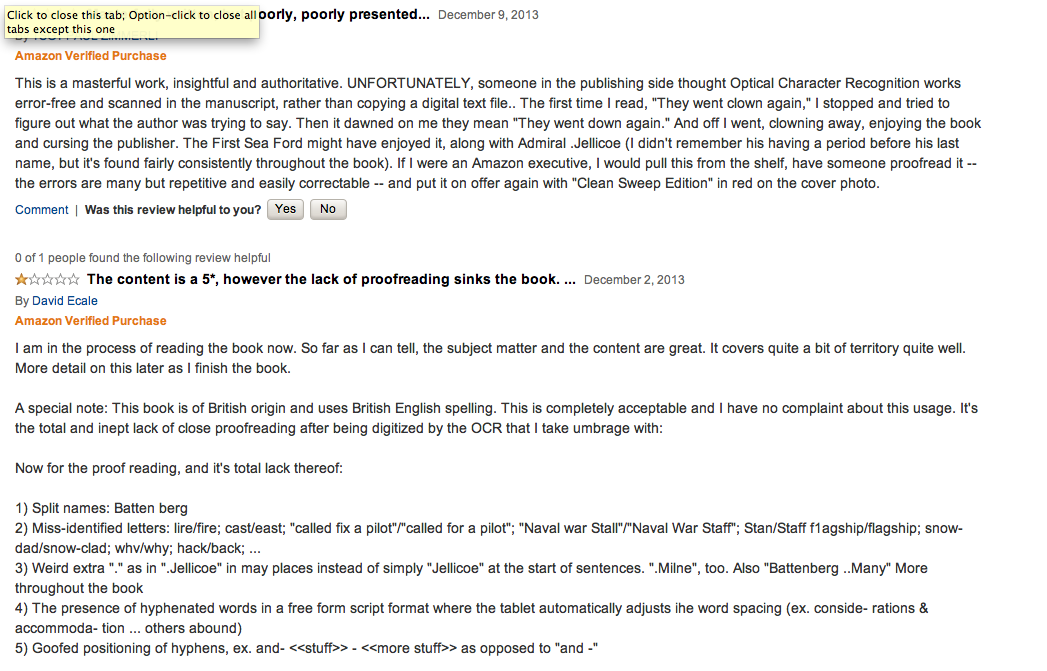Click the line '1) Split names: Batten berg'
The image size is (1047, 671).
[x=101, y=508]
